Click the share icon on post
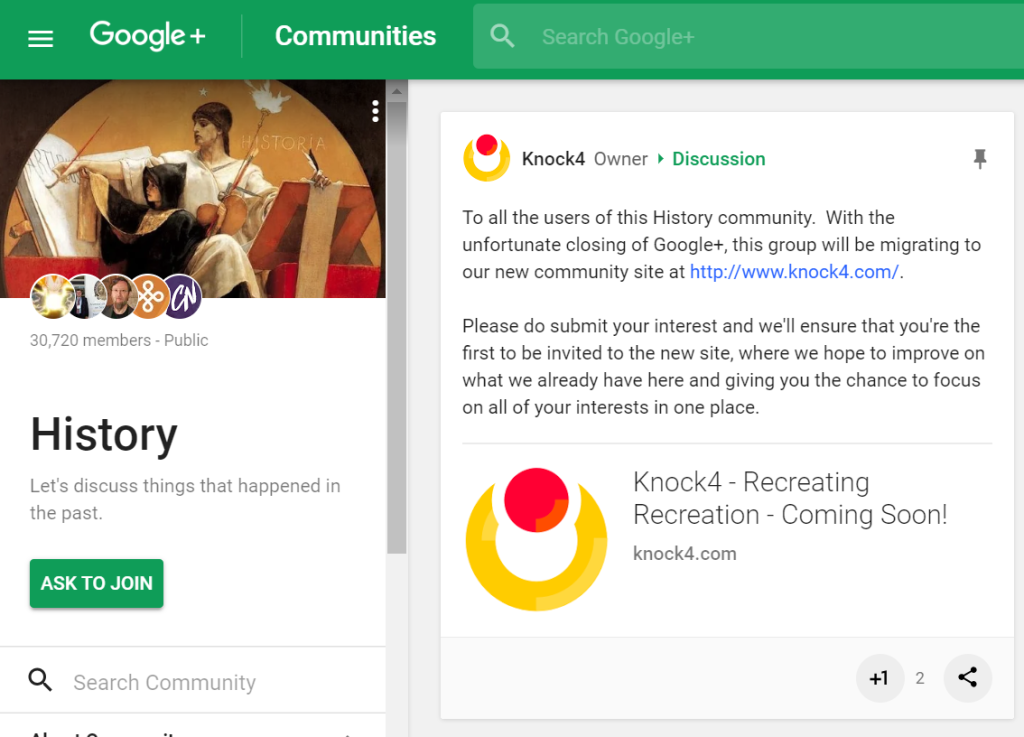 pos(968,678)
